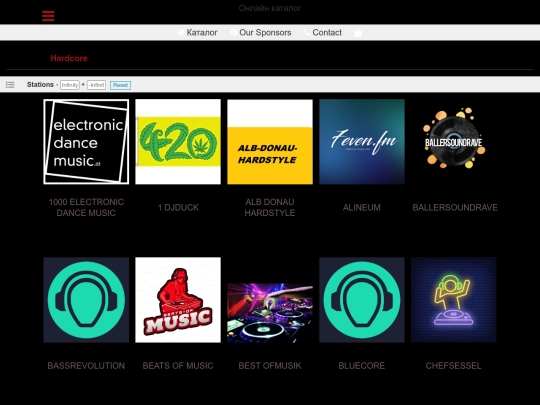
Task: Click the Reset filter button
Action: tap(121, 85)
